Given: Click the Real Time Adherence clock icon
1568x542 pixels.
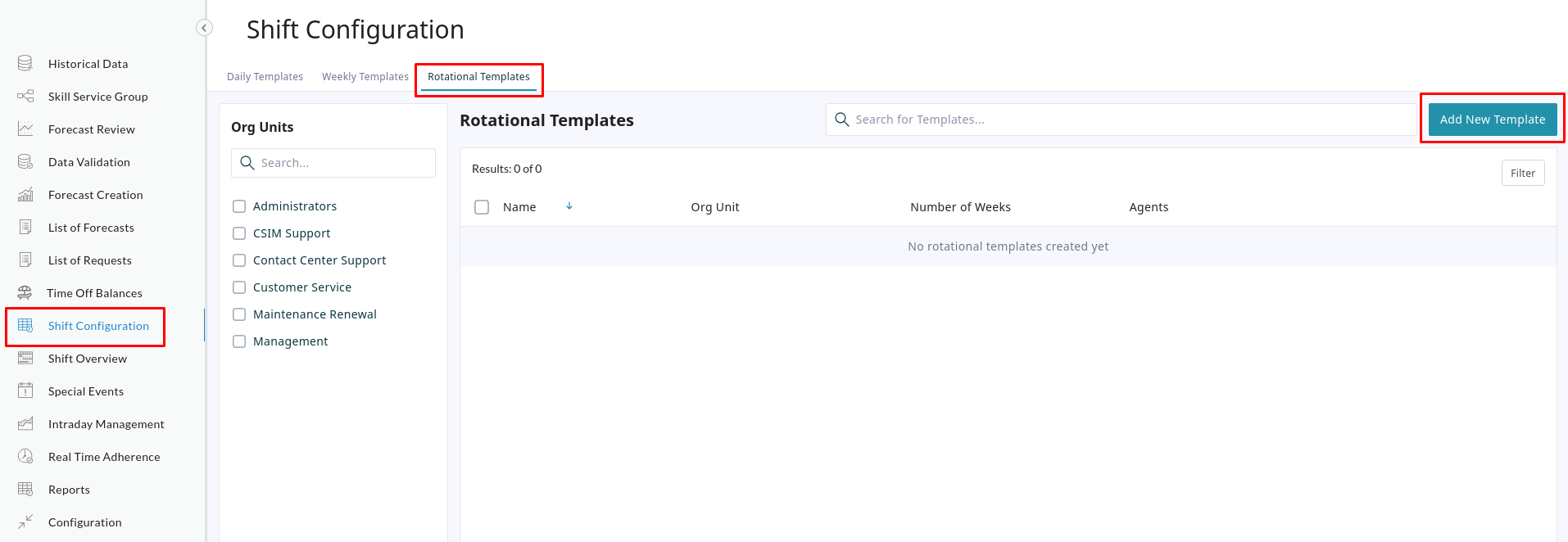Looking at the screenshot, I should 25,456.
